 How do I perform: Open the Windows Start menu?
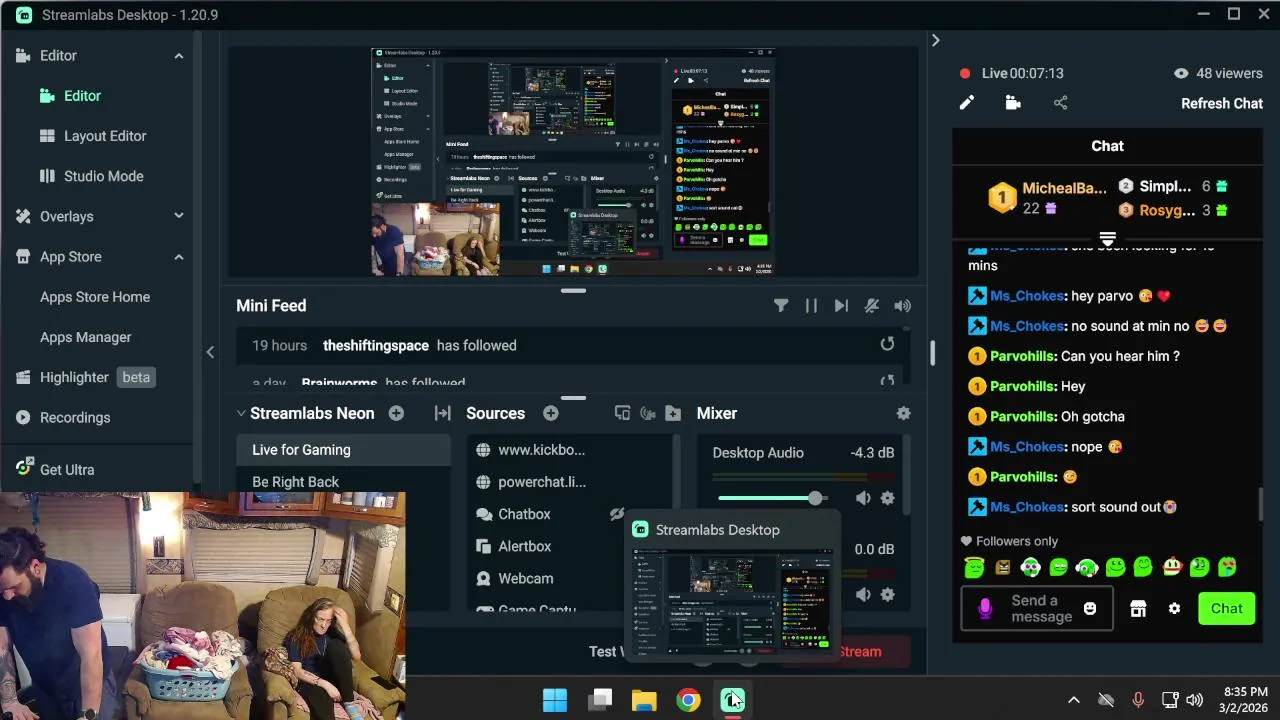[x=555, y=700]
